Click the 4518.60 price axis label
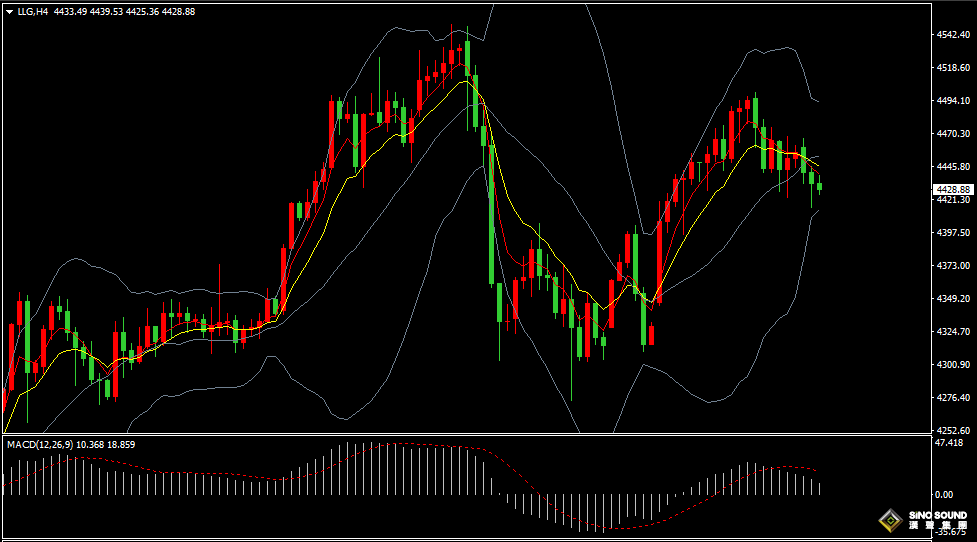Screen dimensions: 977x542 [953, 68]
